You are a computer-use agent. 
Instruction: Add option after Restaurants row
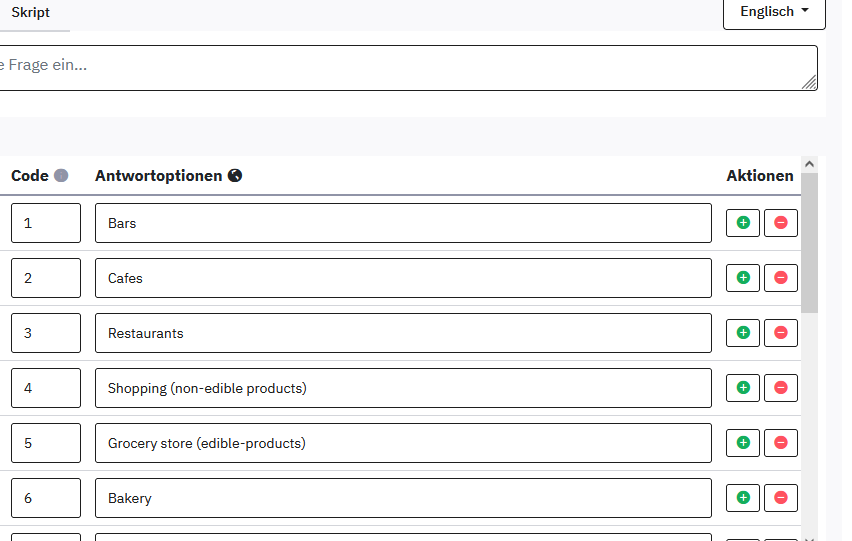pos(743,333)
